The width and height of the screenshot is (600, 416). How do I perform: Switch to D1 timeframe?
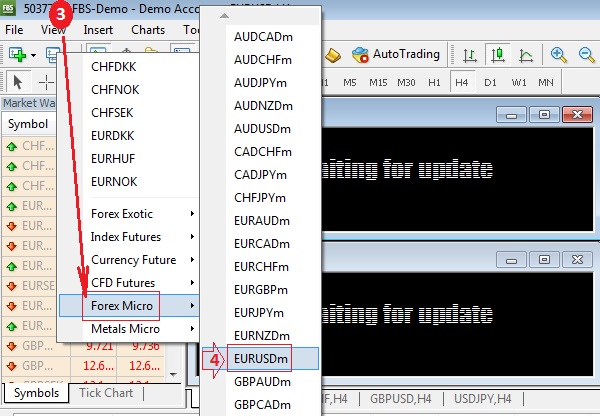(x=490, y=82)
